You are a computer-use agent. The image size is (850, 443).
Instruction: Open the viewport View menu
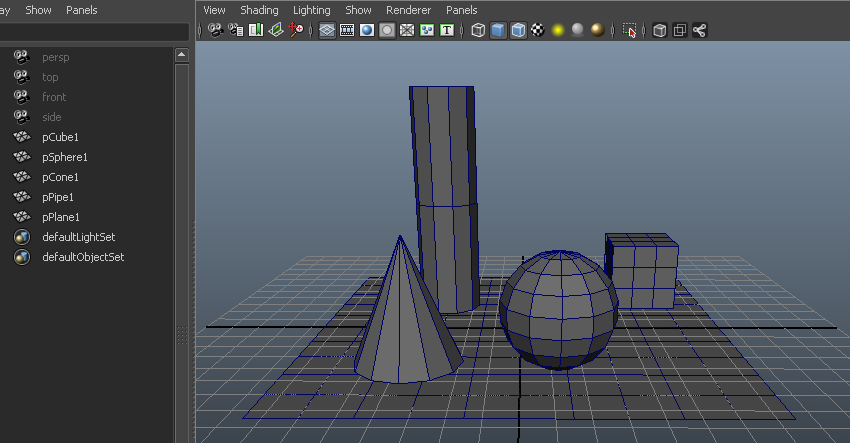[214, 10]
